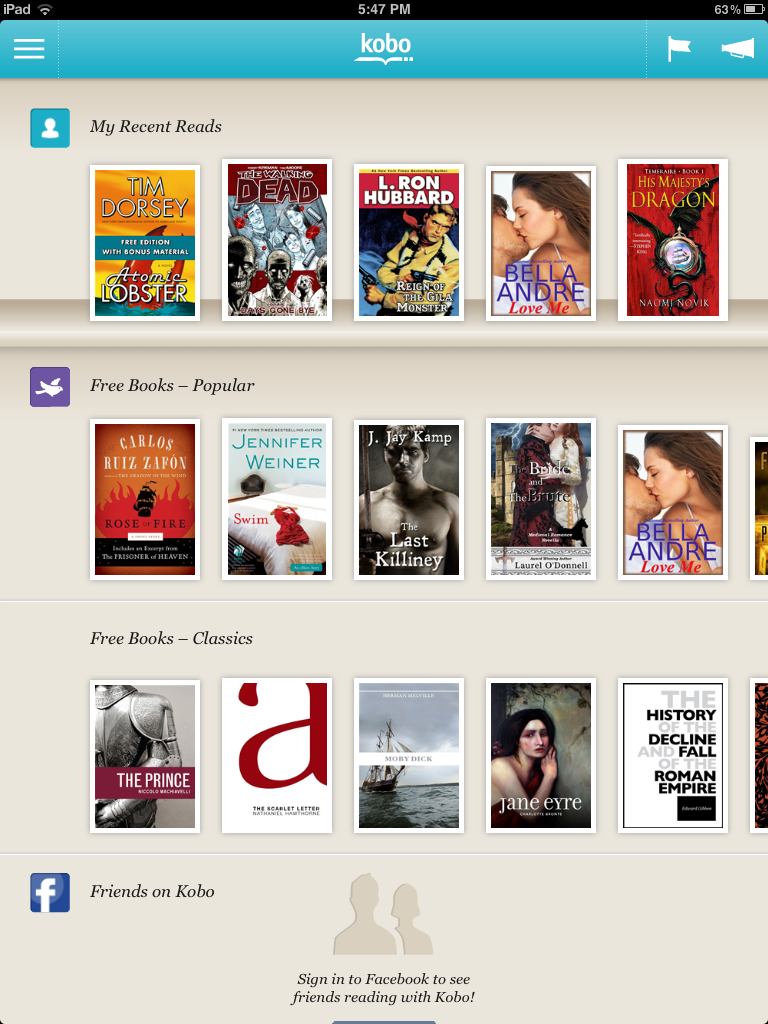Tap the friends silhouette placeholder
The height and width of the screenshot is (1024, 768).
(x=383, y=914)
